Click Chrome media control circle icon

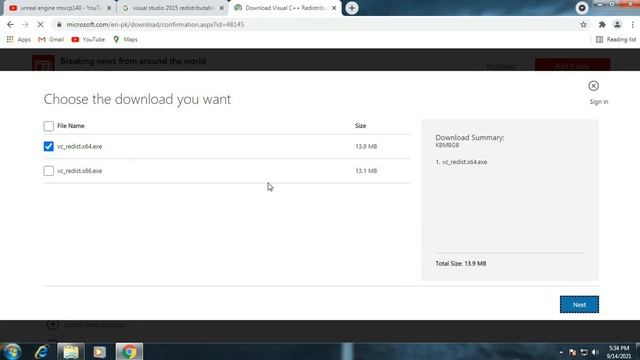click(x=582, y=8)
